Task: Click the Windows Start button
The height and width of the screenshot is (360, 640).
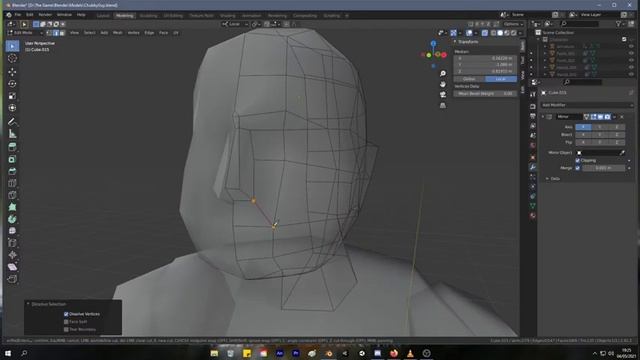Action: [x=8, y=353]
